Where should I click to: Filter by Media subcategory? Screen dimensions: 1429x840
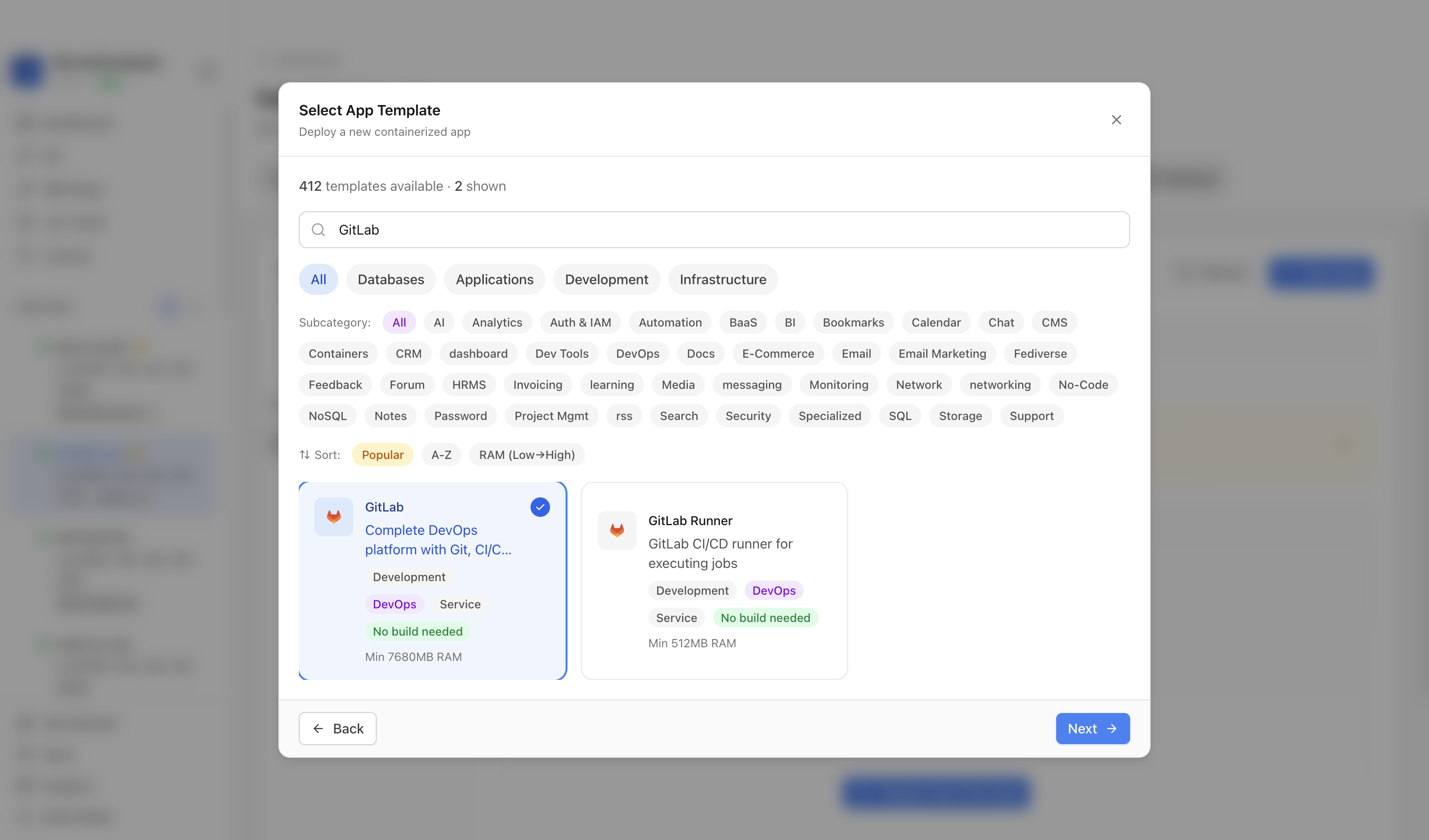coord(678,384)
